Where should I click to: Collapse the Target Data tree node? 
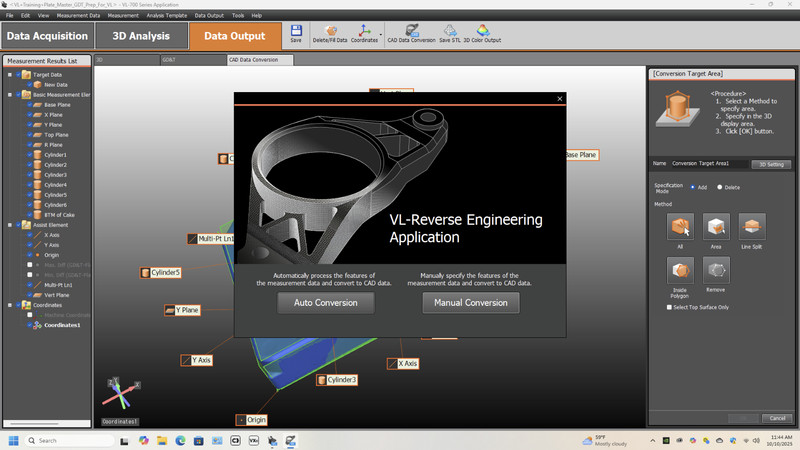10,74
